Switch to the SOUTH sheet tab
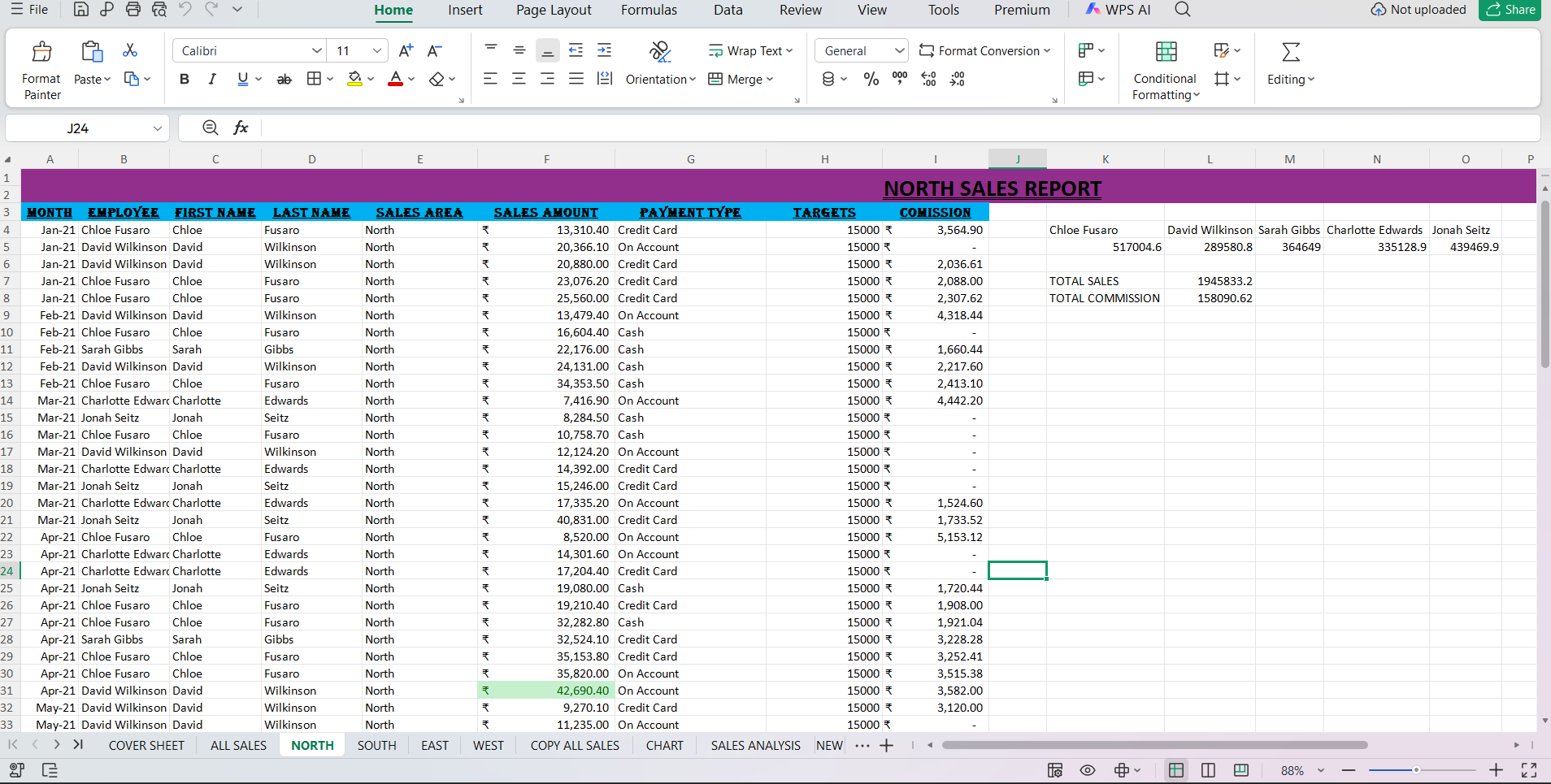Screen dimensions: 1551x784 click(376, 745)
